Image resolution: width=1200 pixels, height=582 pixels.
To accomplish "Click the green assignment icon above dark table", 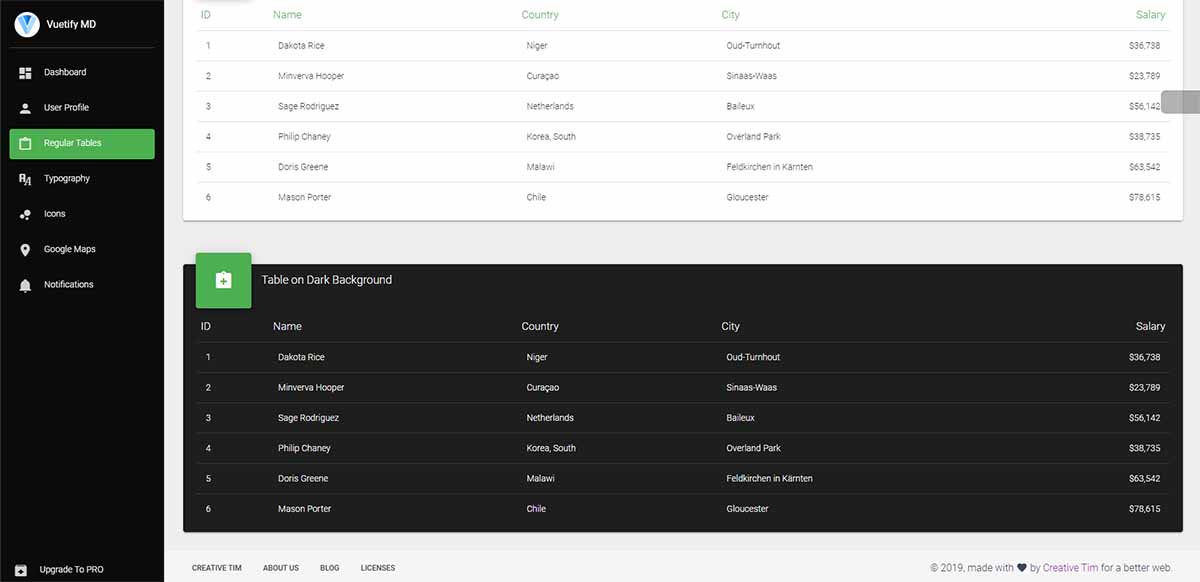I will click(223, 281).
